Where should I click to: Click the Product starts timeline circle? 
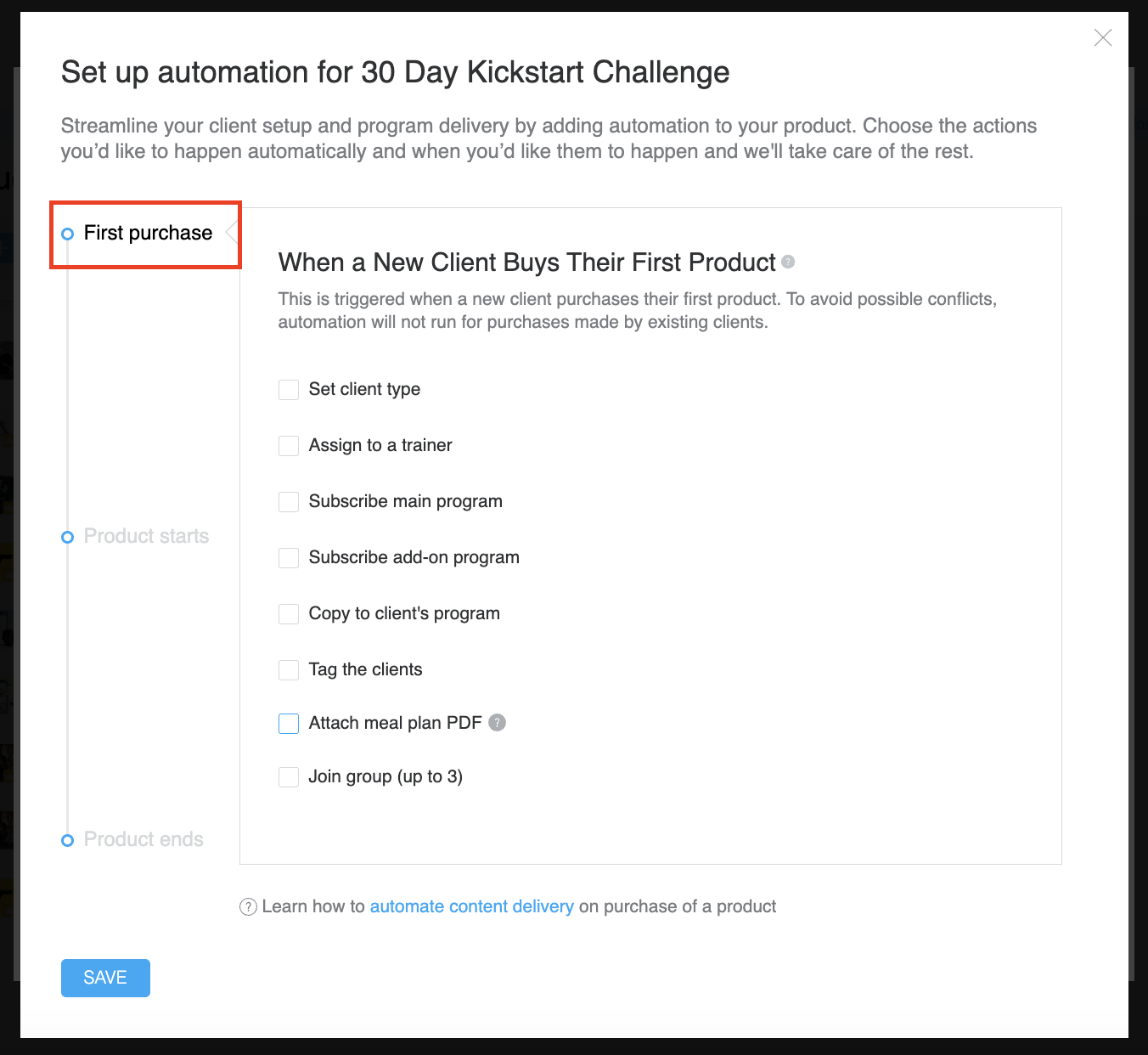pyautogui.click(x=68, y=537)
